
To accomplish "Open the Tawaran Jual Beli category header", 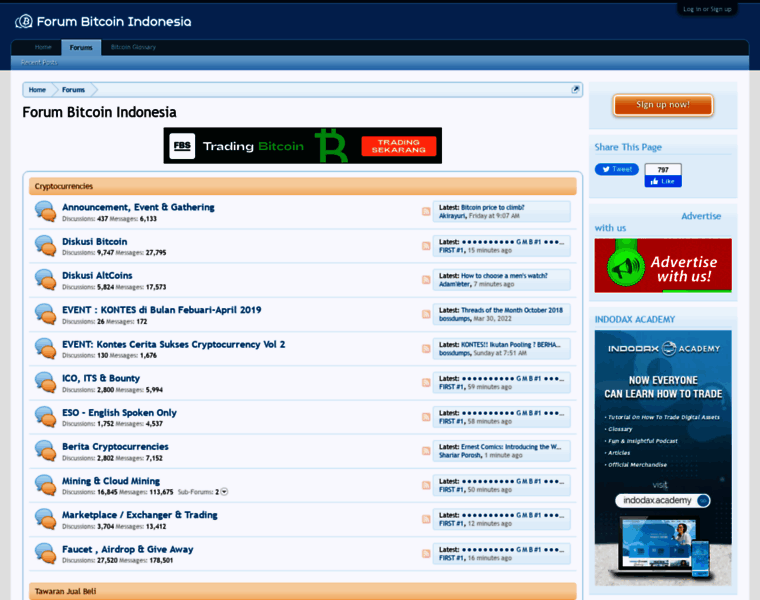I will [x=65, y=591].
